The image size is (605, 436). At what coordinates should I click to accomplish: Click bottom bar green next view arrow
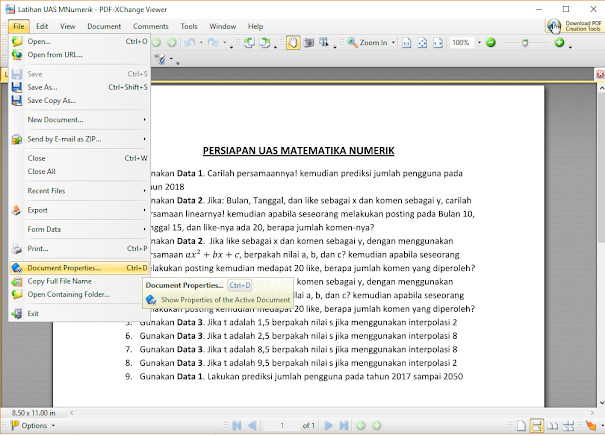[376, 425]
